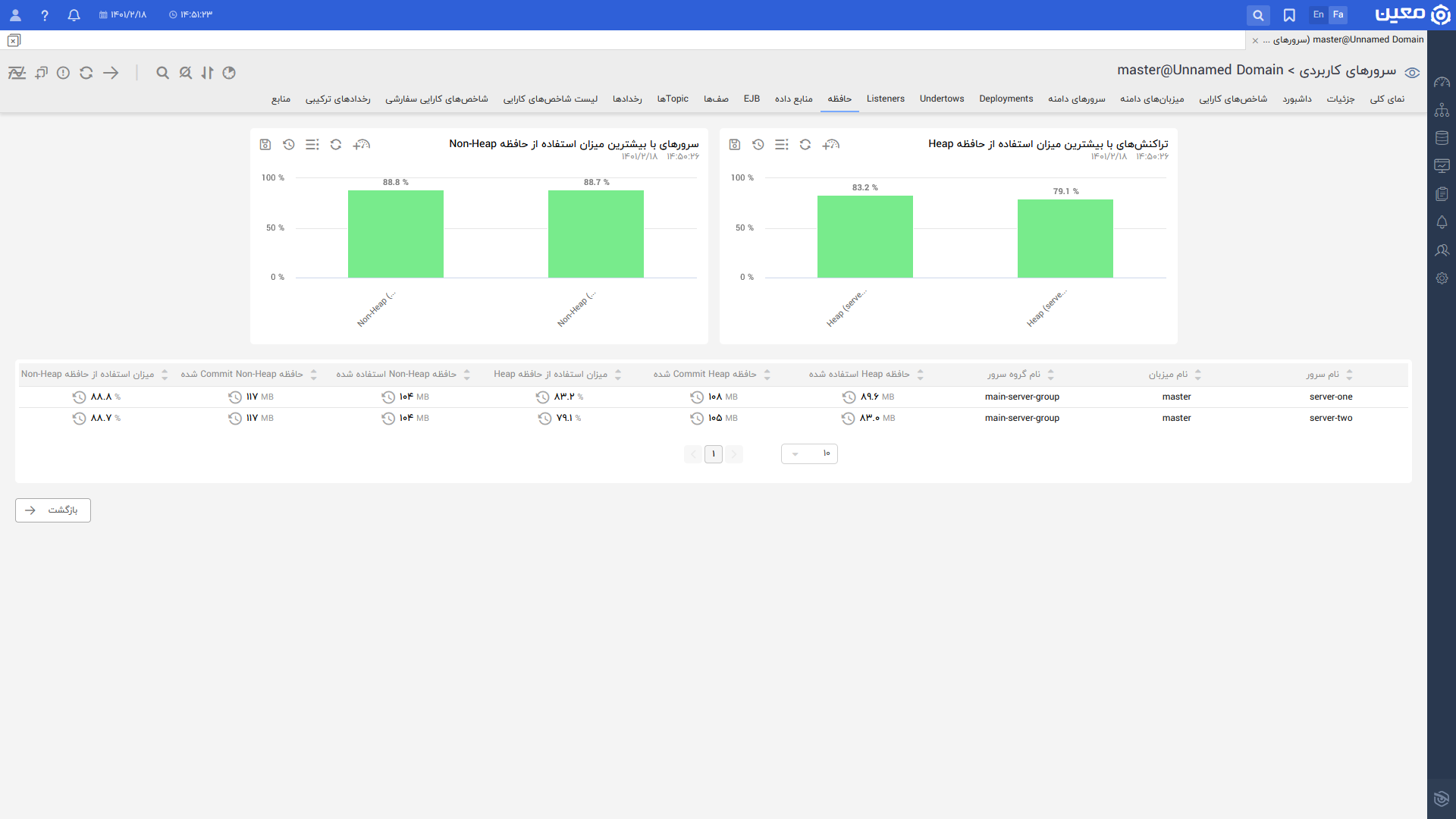
Task: Toggle the eye icon beside page title
Action: [1412, 73]
